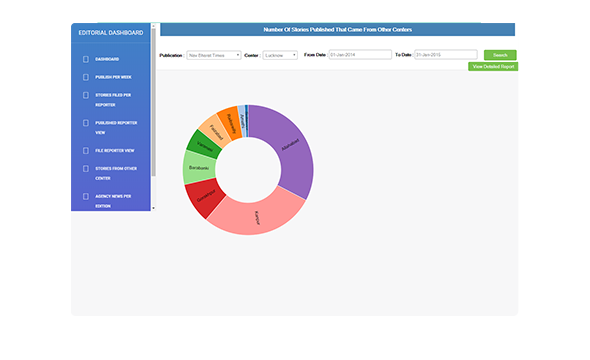Screen dimensions: 590x360
Task: Select the red Gorakhpur chart segment
Action: coord(205,196)
